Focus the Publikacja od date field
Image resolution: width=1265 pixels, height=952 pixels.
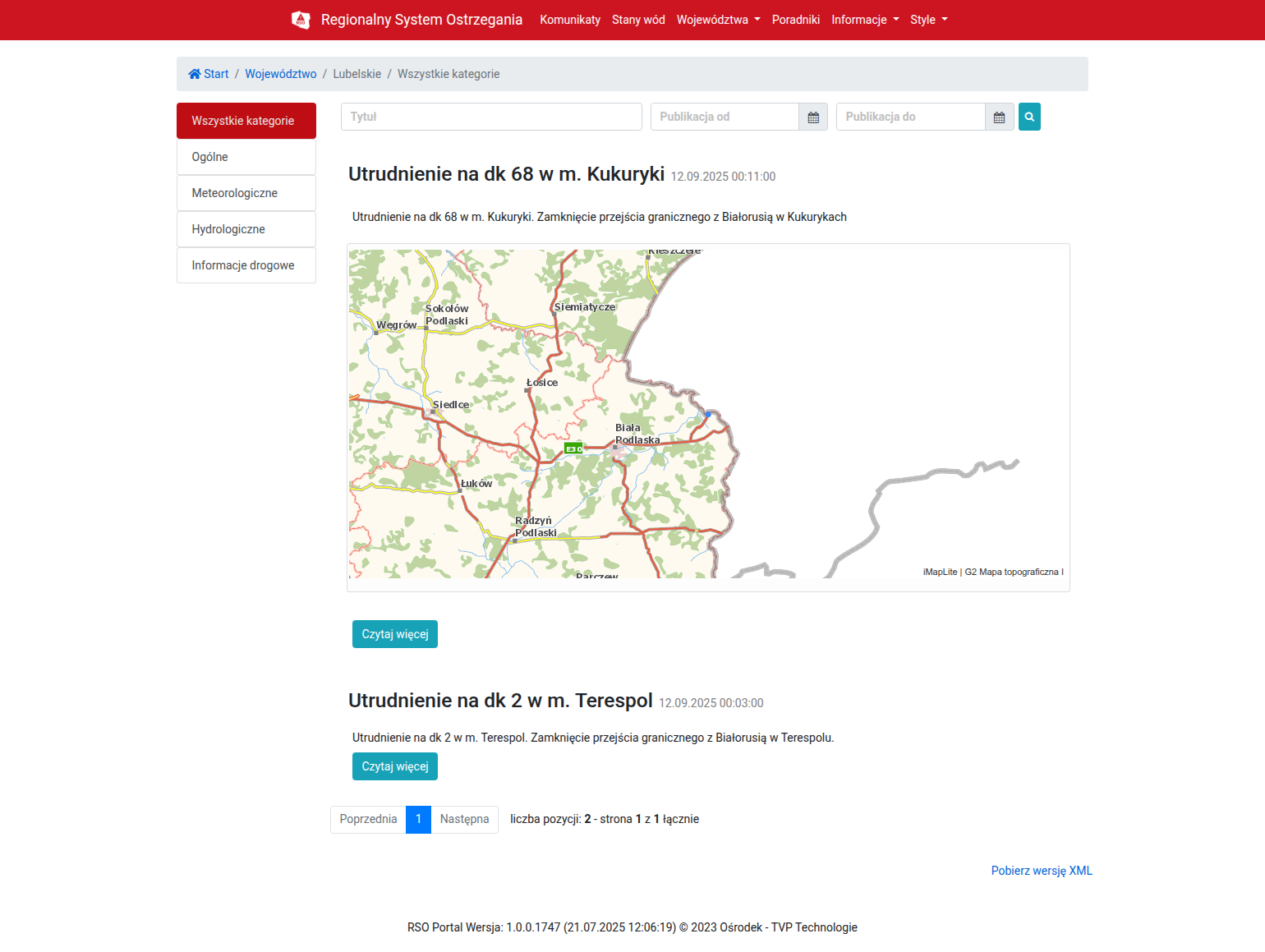point(724,117)
